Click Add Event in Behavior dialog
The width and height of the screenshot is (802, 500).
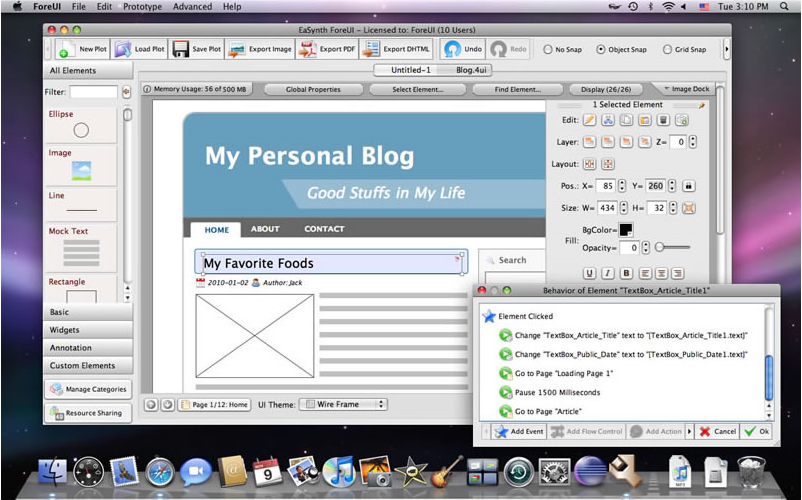[519, 431]
